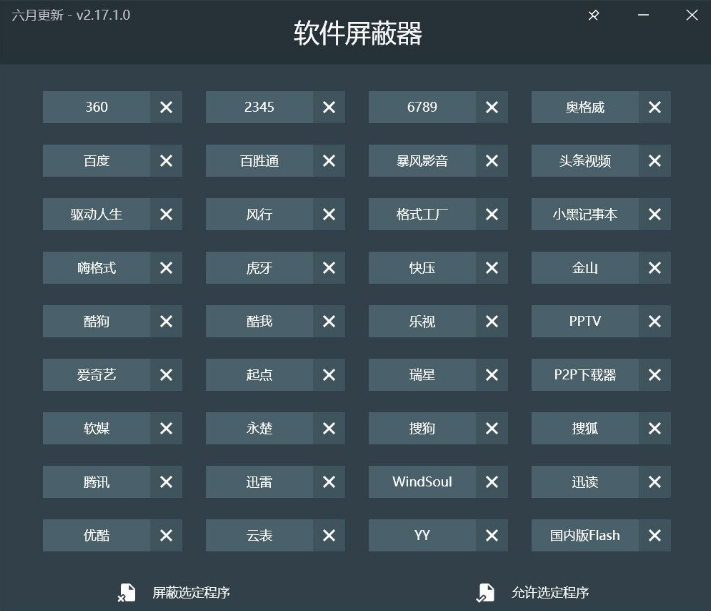Click the X icon next to 360

click(166, 107)
